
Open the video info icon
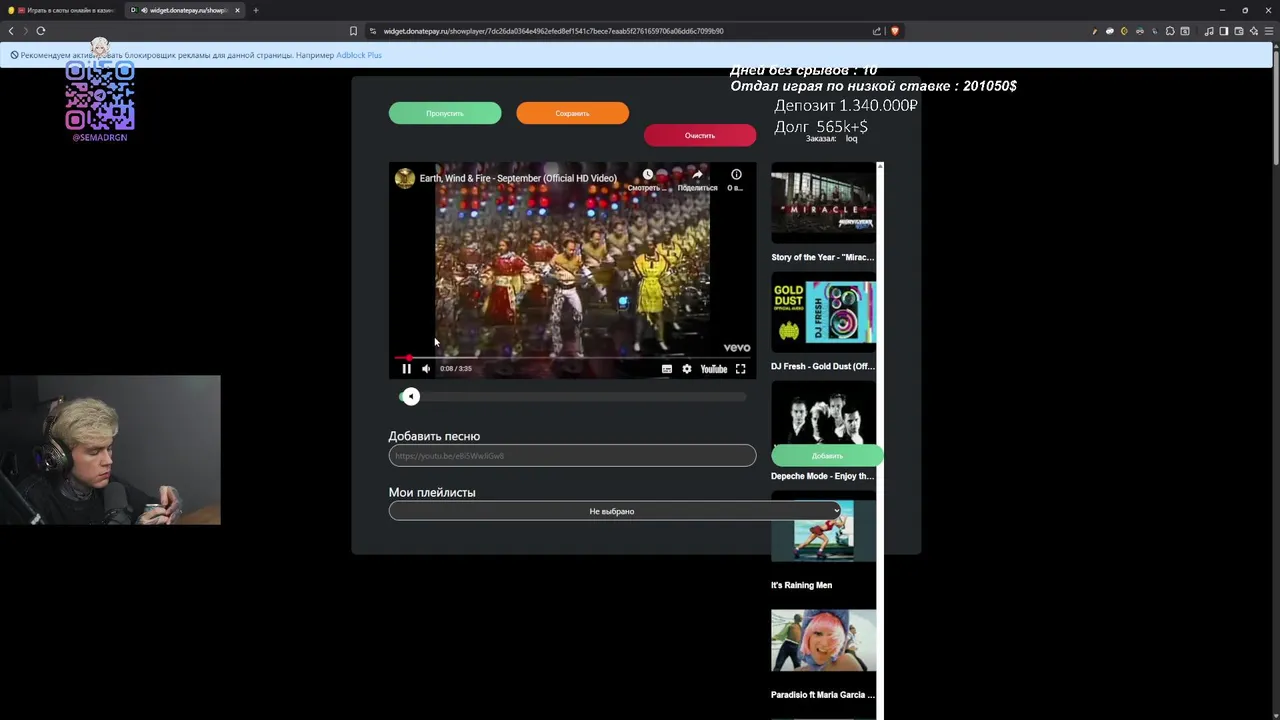click(x=736, y=175)
